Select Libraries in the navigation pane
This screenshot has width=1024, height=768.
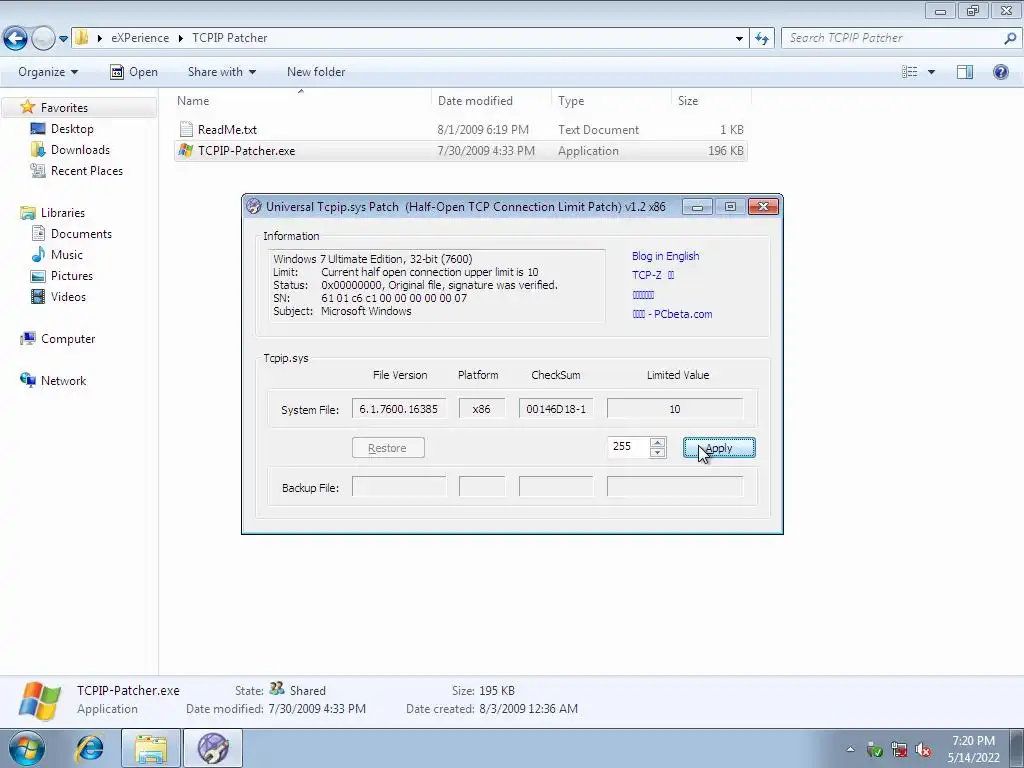[x=63, y=213]
